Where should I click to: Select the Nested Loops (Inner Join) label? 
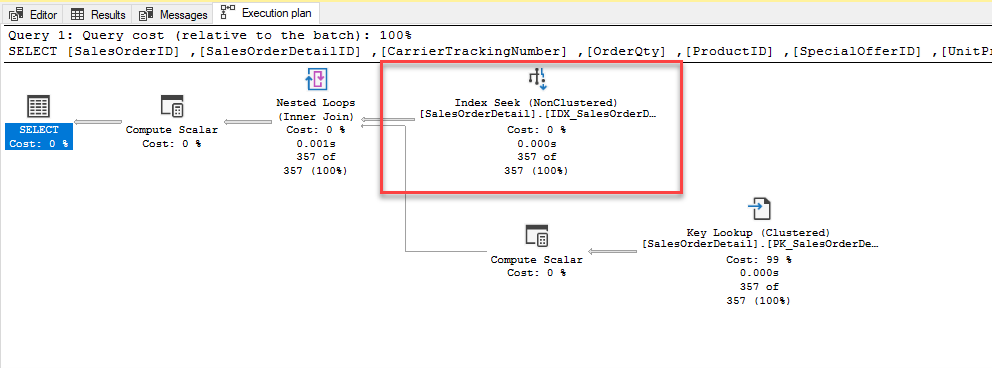(316, 109)
